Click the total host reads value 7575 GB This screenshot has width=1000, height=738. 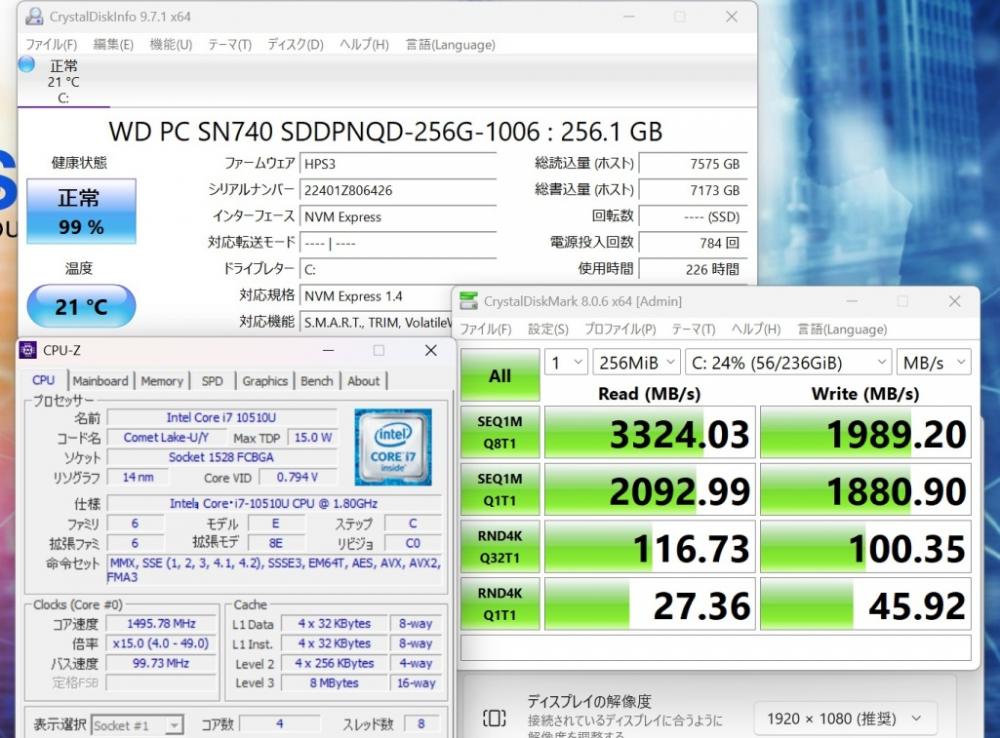click(x=693, y=164)
